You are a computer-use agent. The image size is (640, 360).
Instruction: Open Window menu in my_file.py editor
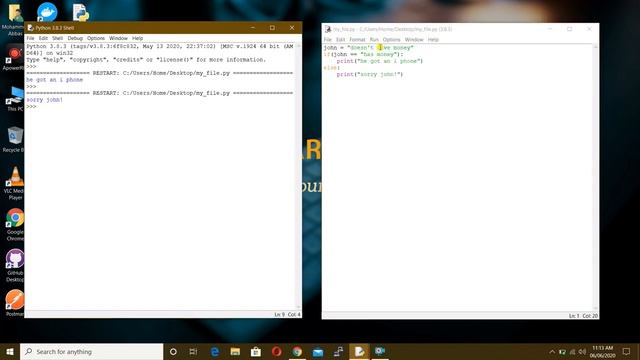coord(414,40)
